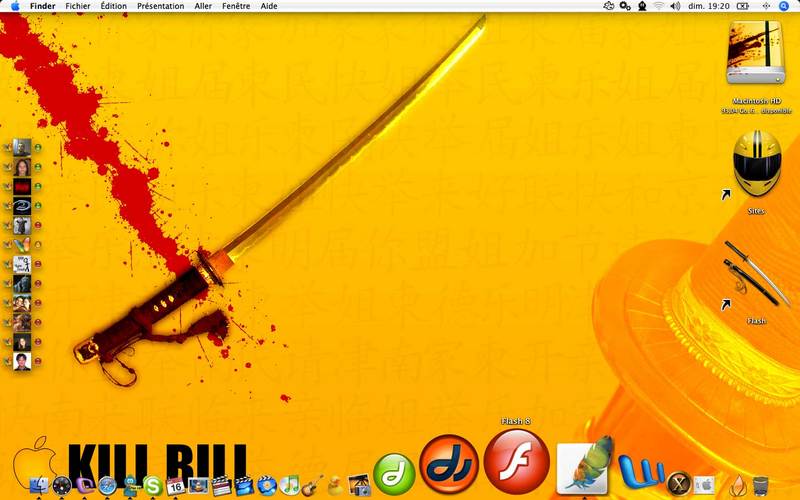The image size is (800, 500).
Task: Open the Sites helmet alias on desktop
Action: pyautogui.click(x=757, y=164)
